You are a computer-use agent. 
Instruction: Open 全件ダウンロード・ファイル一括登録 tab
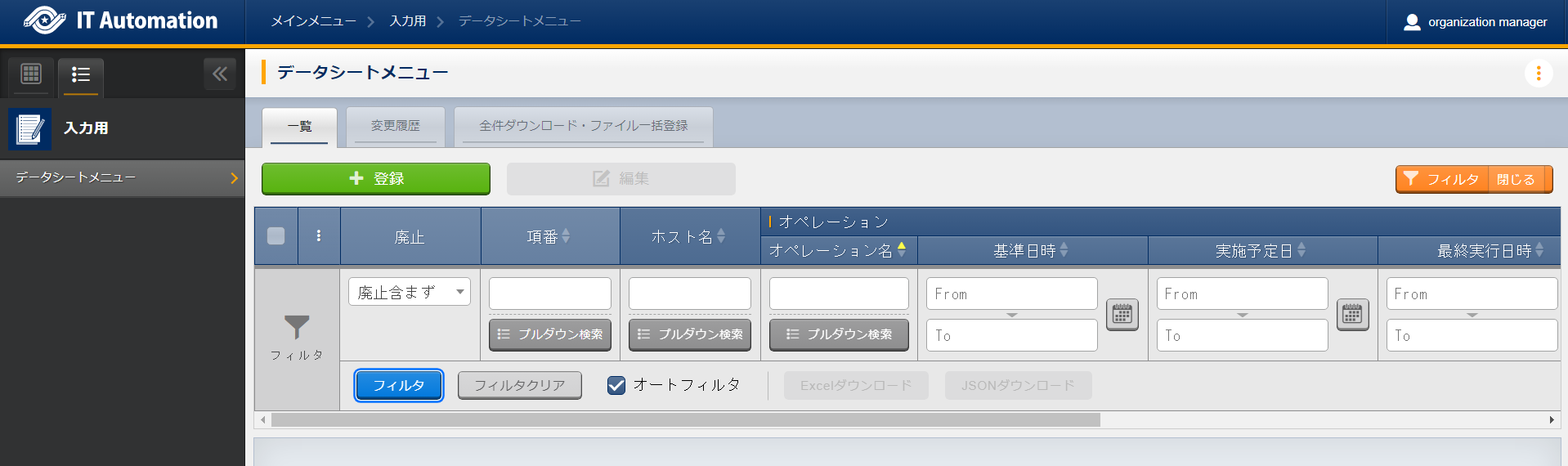click(584, 127)
